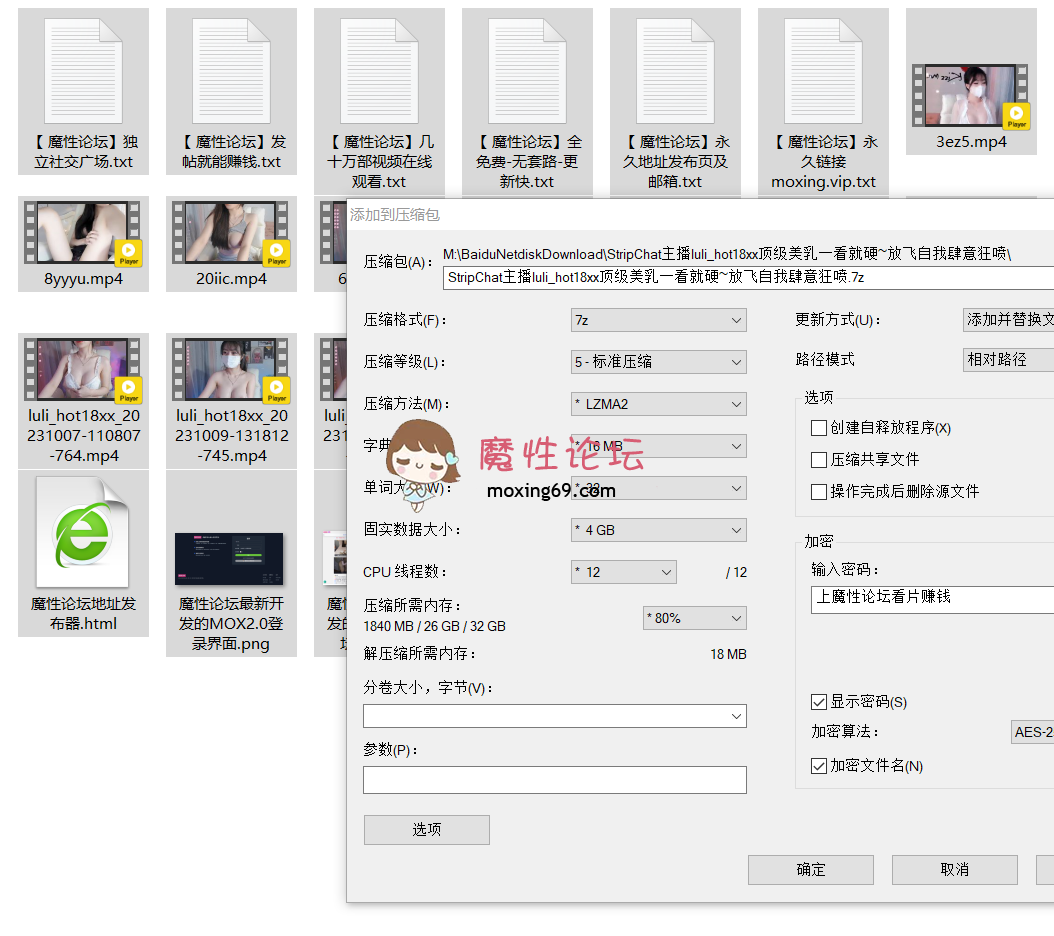Screen dimensions: 1054x936
Task: Click the 确定 confirm button
Action: coord(810,869)
